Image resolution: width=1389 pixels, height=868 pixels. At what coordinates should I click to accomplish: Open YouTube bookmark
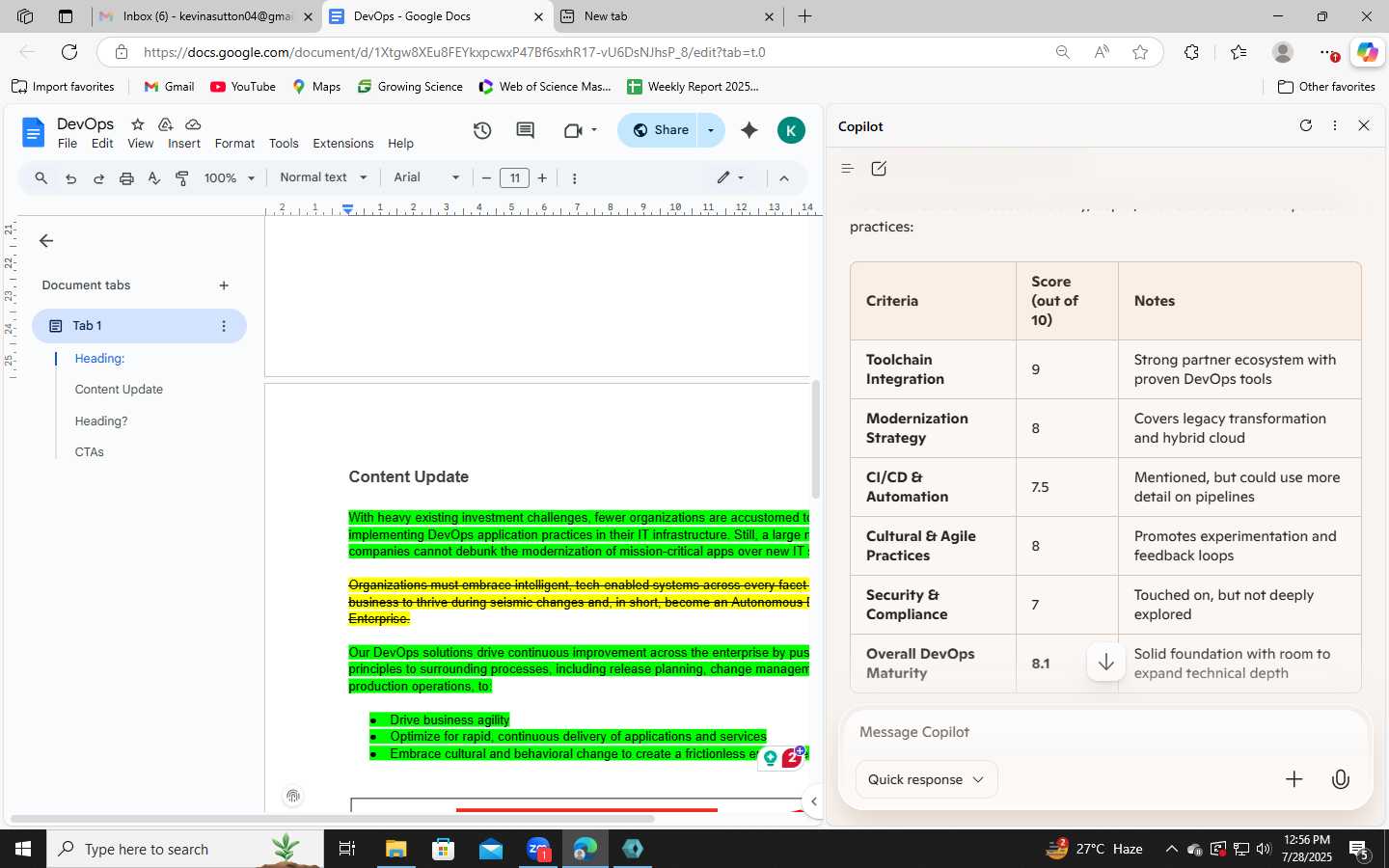243,87
